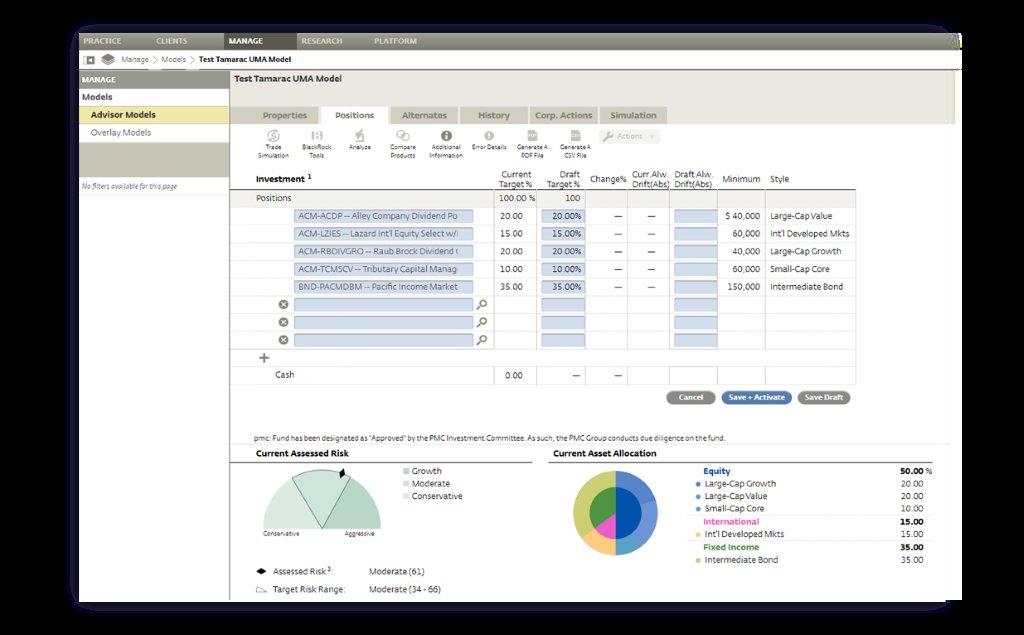The width and height of the screenshot is (1024, 635).
Task: Search investment for third empty row
Action: (481, 340)
